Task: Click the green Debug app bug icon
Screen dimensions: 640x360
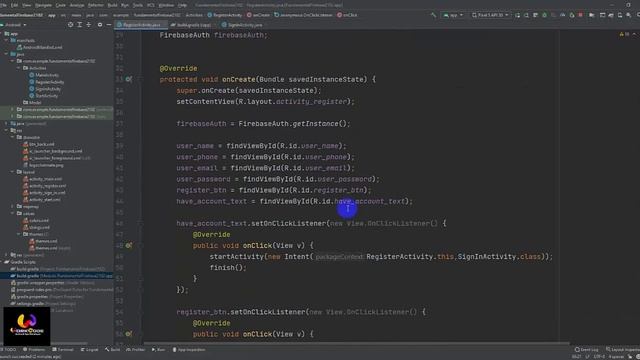Action: coord(544,15)
